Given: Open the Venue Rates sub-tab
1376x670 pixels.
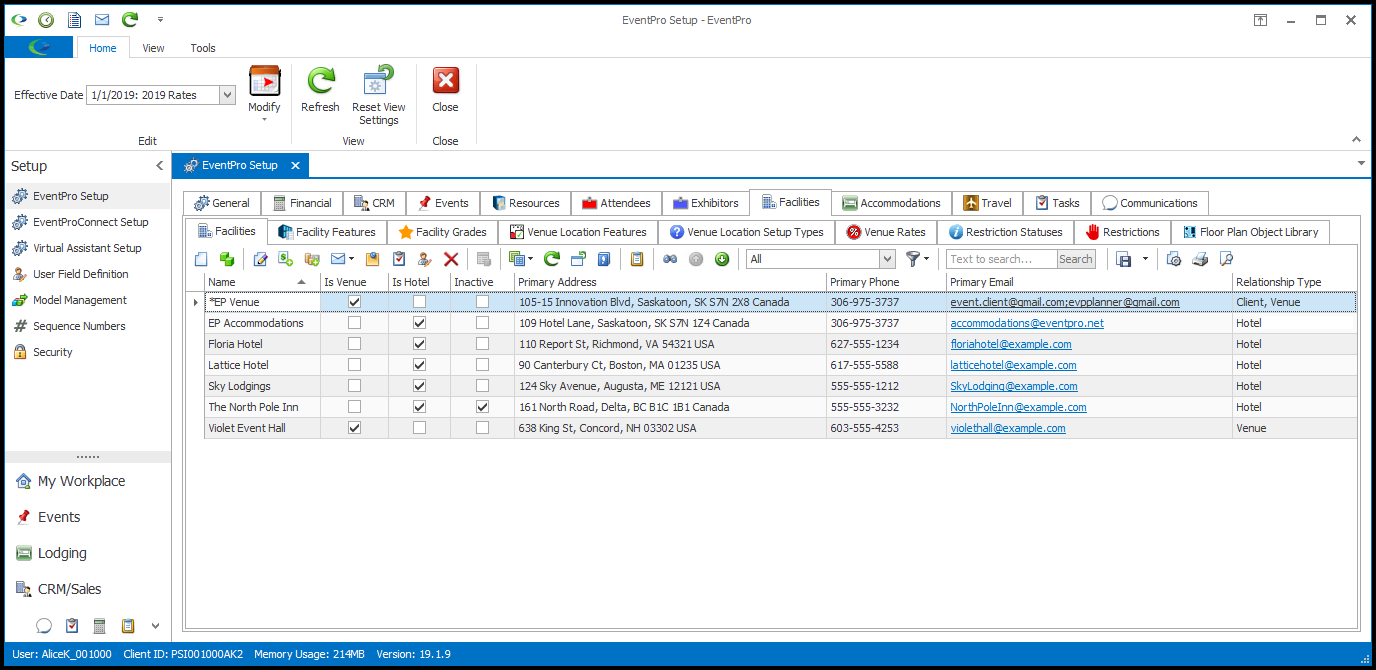Looking at the screenshot, I should click(x=885, y=232).
